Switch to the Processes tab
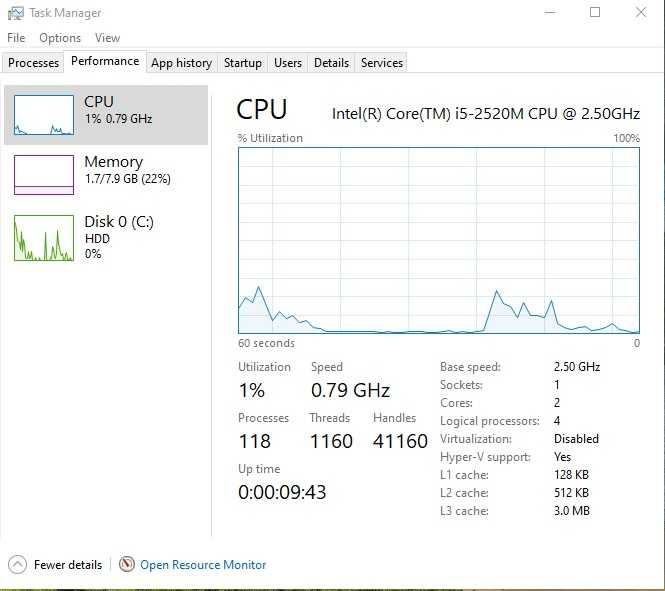The width and height of the screenshot is (665, 591). [34, 63]
